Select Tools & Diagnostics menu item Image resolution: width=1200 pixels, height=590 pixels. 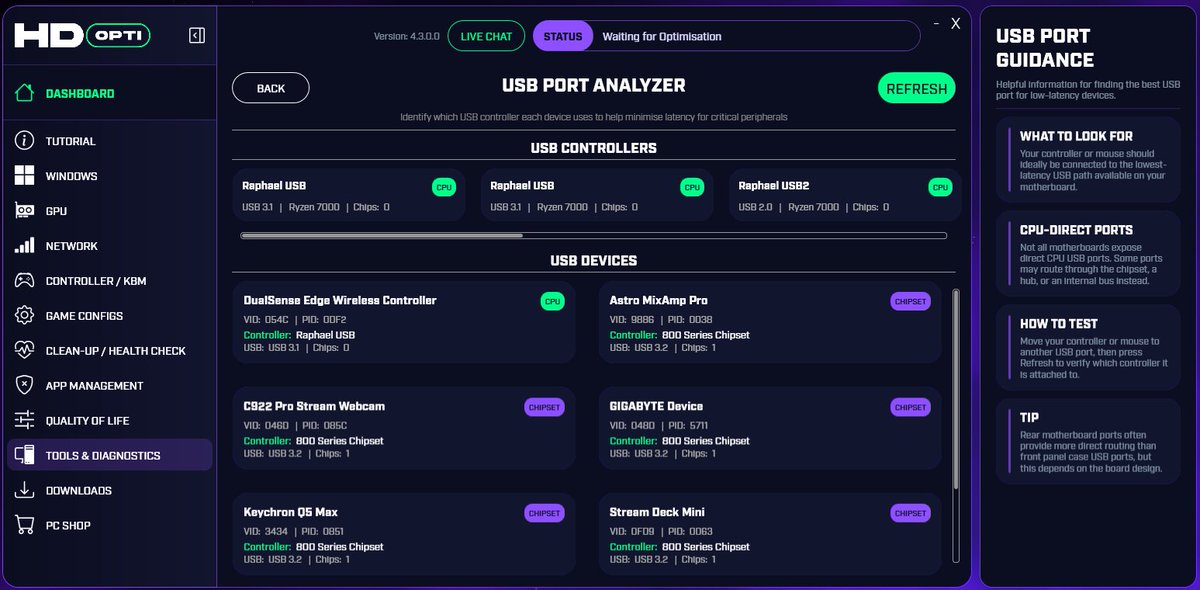pos(109,456)
